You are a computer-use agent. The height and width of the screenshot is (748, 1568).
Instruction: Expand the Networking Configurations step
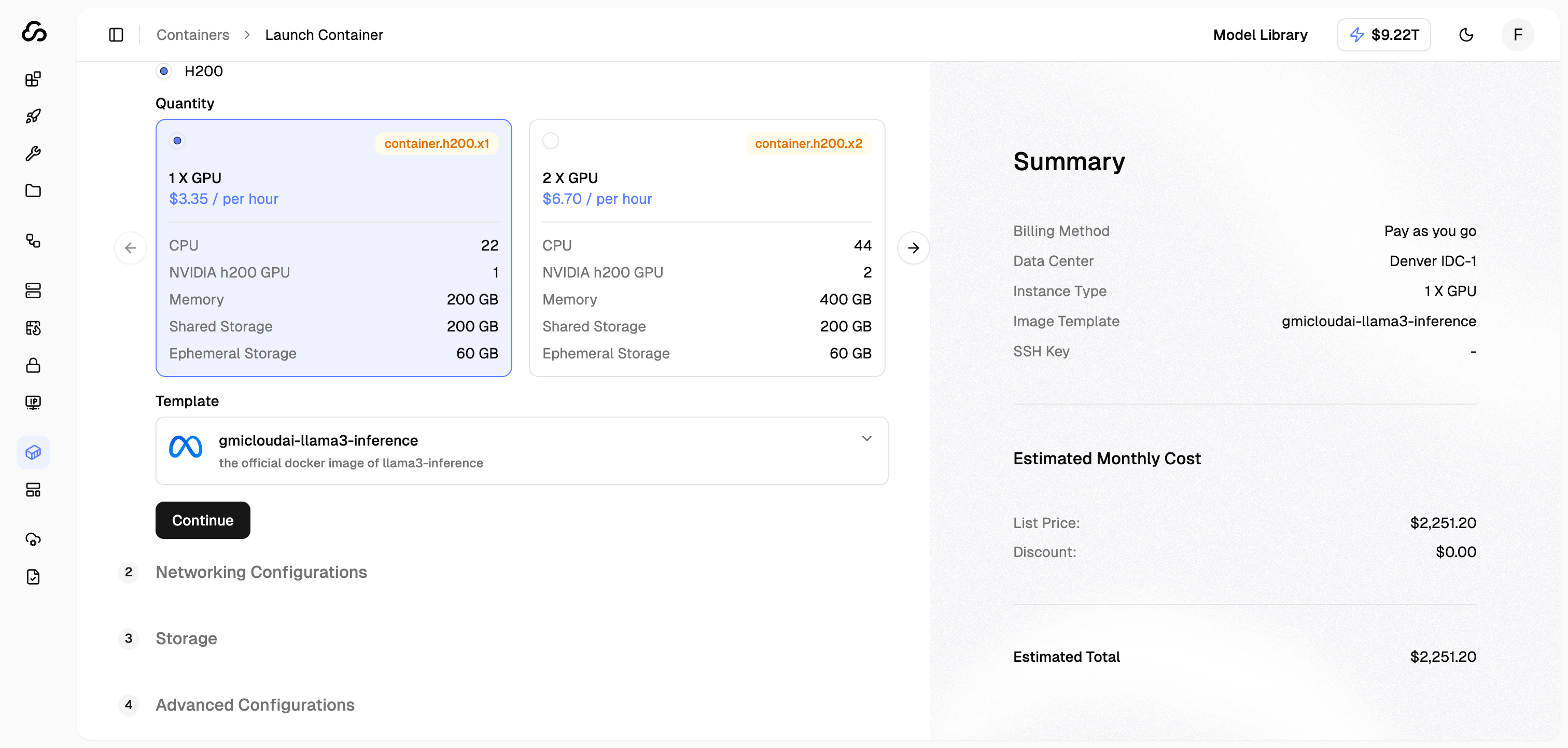(261, 572)
